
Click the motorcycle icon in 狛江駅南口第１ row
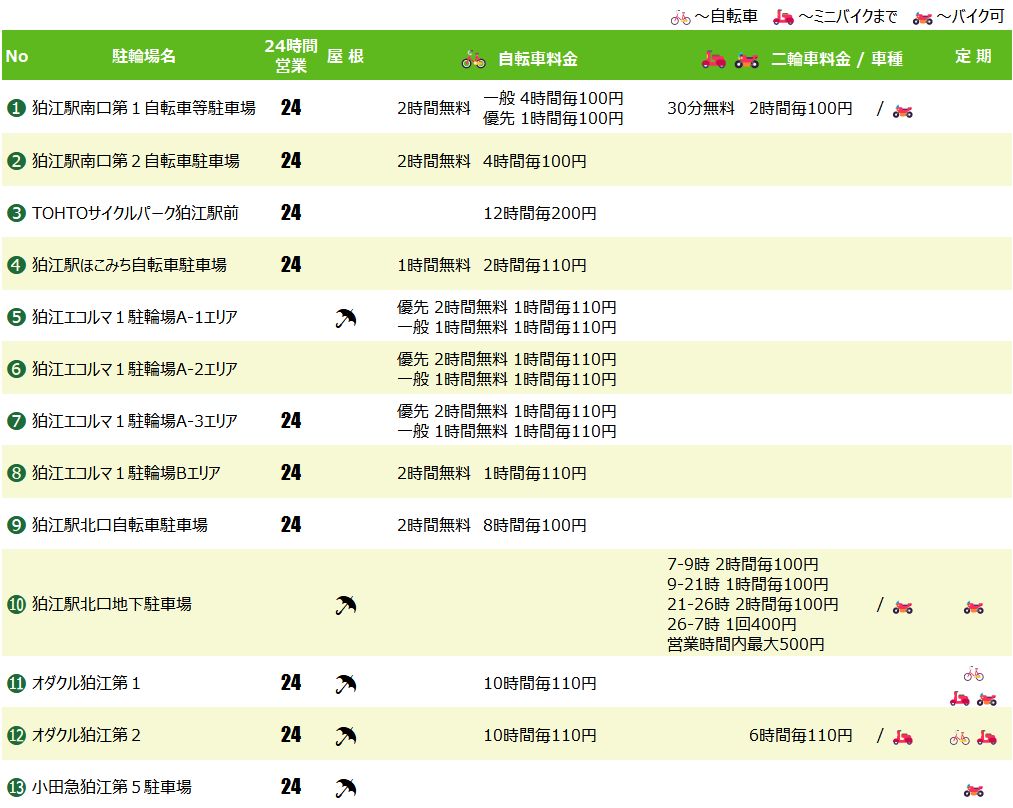[x=903, y=112]
